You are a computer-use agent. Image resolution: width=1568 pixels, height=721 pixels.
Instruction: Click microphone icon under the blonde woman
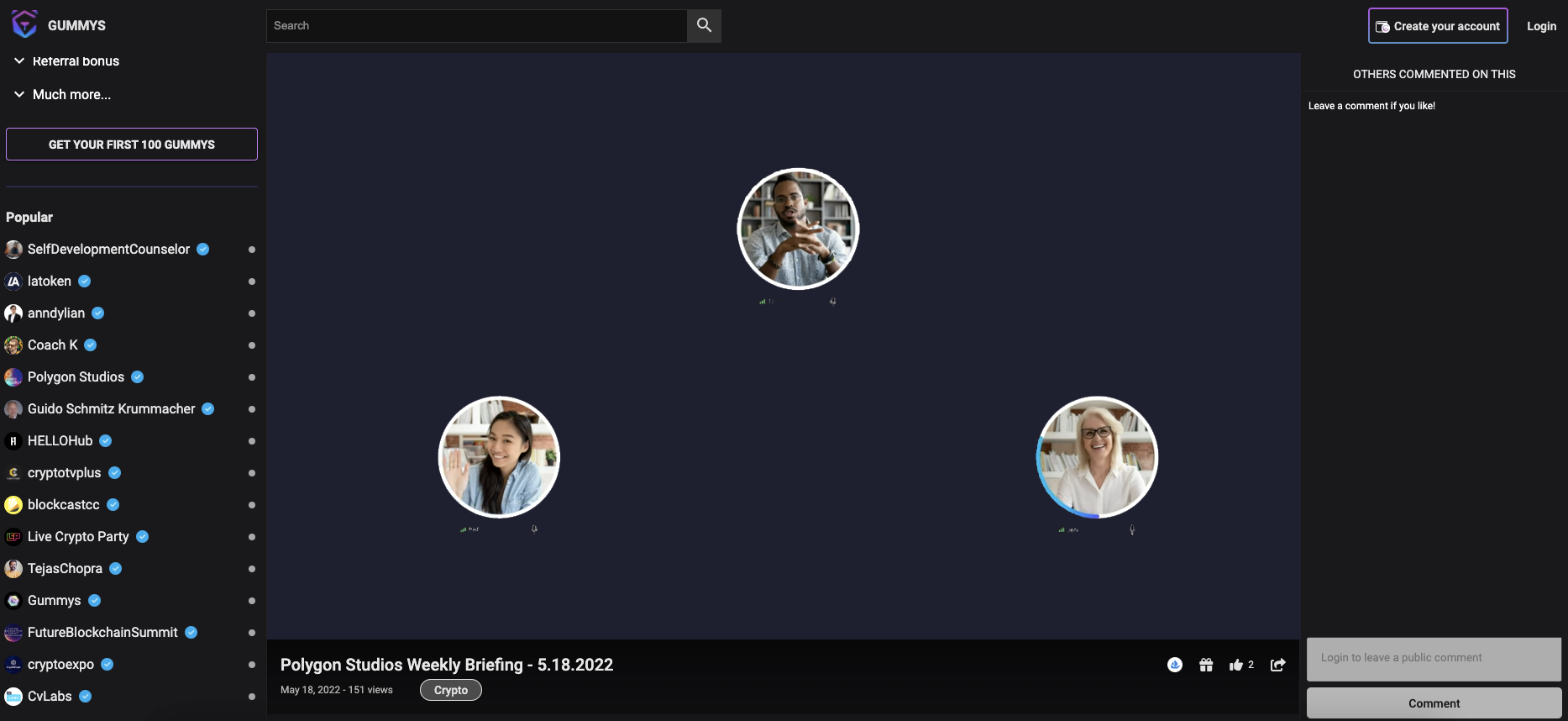tap(1132, 529)
